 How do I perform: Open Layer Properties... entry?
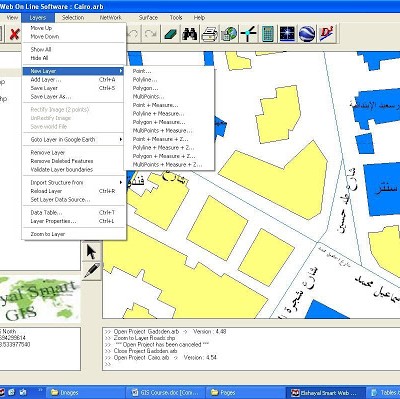pos(74,221)
